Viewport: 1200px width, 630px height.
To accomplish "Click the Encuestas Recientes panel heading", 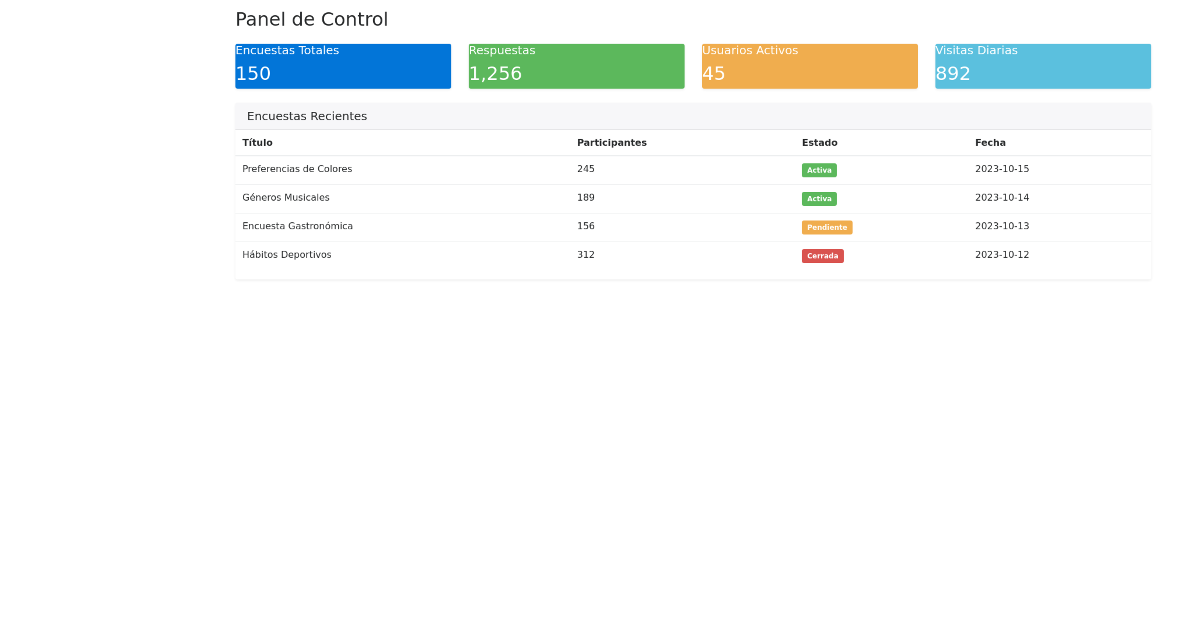I will click(307, 116).
